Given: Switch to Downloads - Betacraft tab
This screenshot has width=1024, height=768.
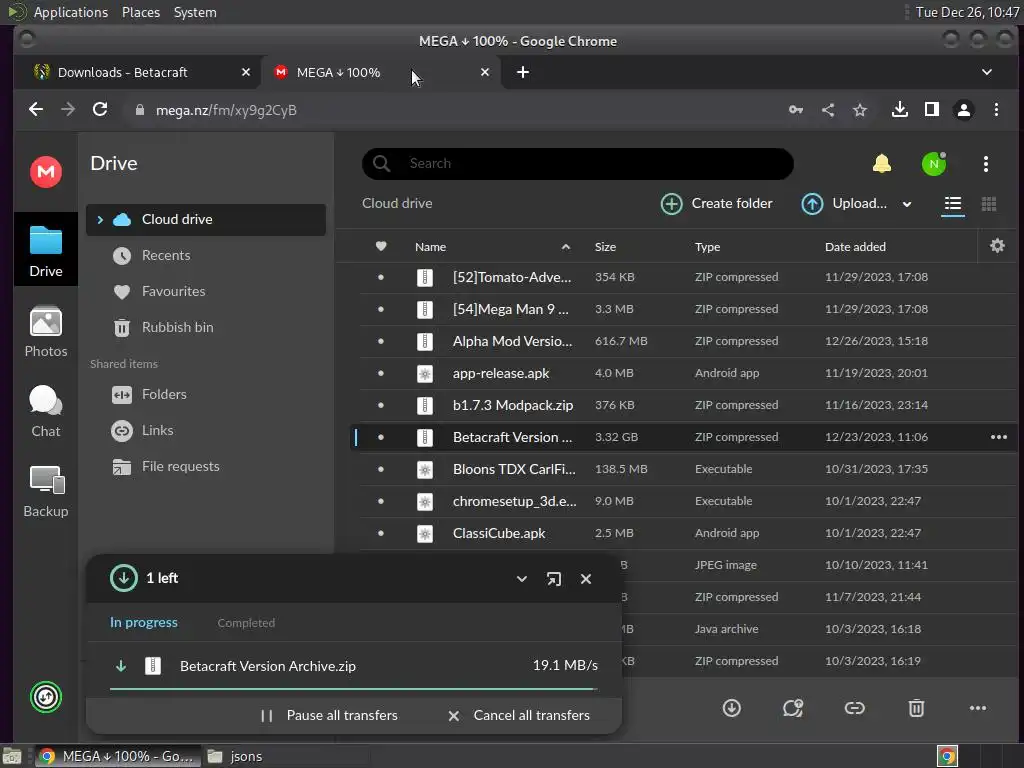Looking at the screenshot, I should point(137,72).
